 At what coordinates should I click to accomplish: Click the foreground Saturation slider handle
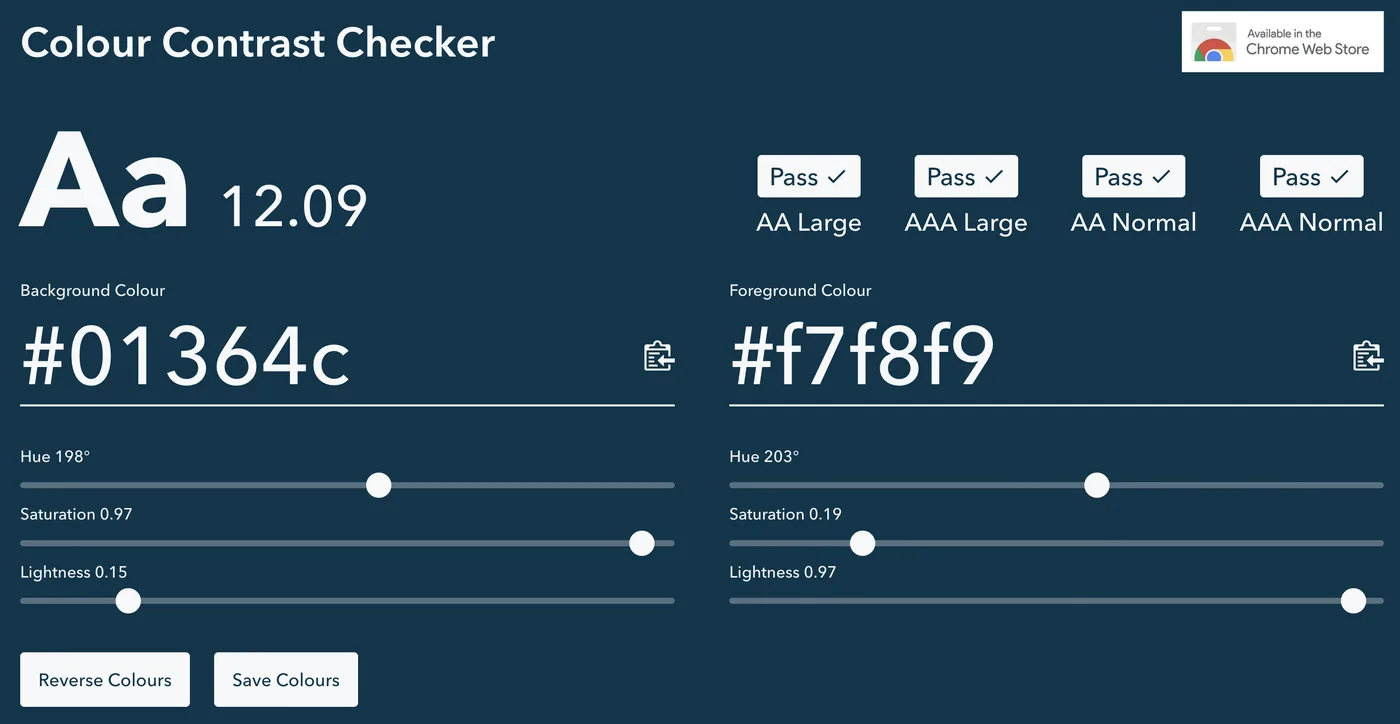[x=862, y=543]
